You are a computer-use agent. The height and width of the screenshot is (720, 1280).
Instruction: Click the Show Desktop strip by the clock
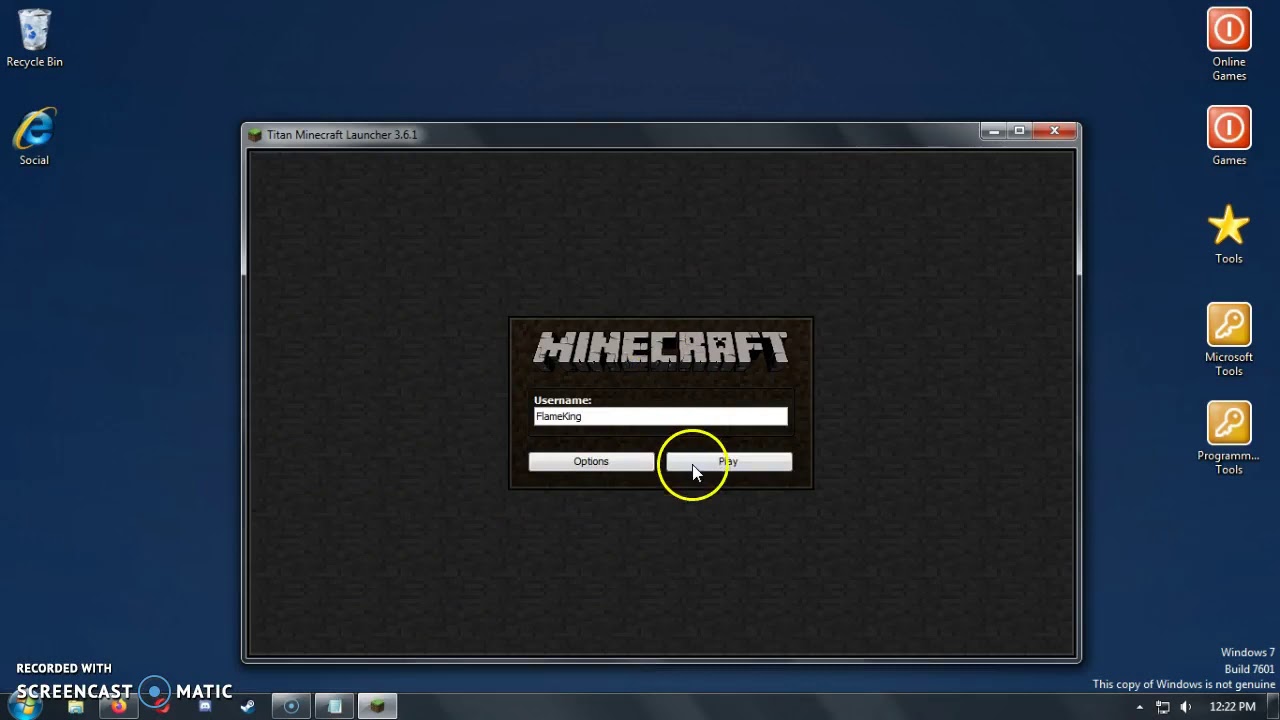(x=1273, y=707)
